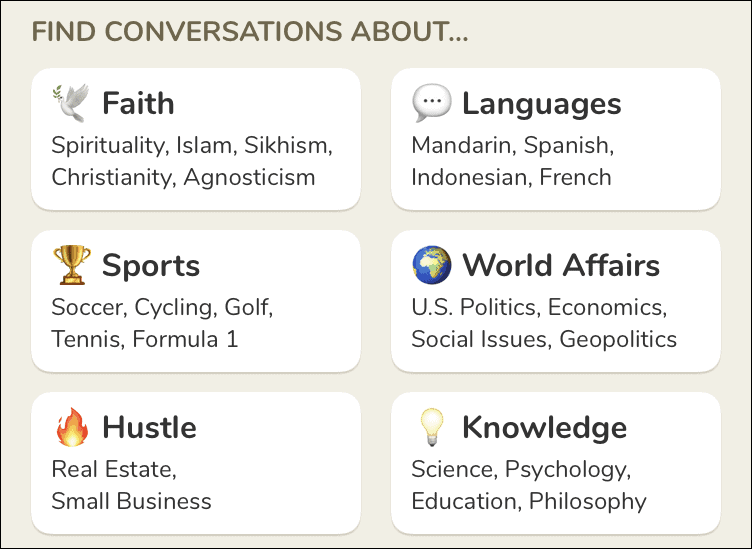752x549 pixels.
Task: Select Mandarin, Spanish subtopics line
Action: coord(513,145)
